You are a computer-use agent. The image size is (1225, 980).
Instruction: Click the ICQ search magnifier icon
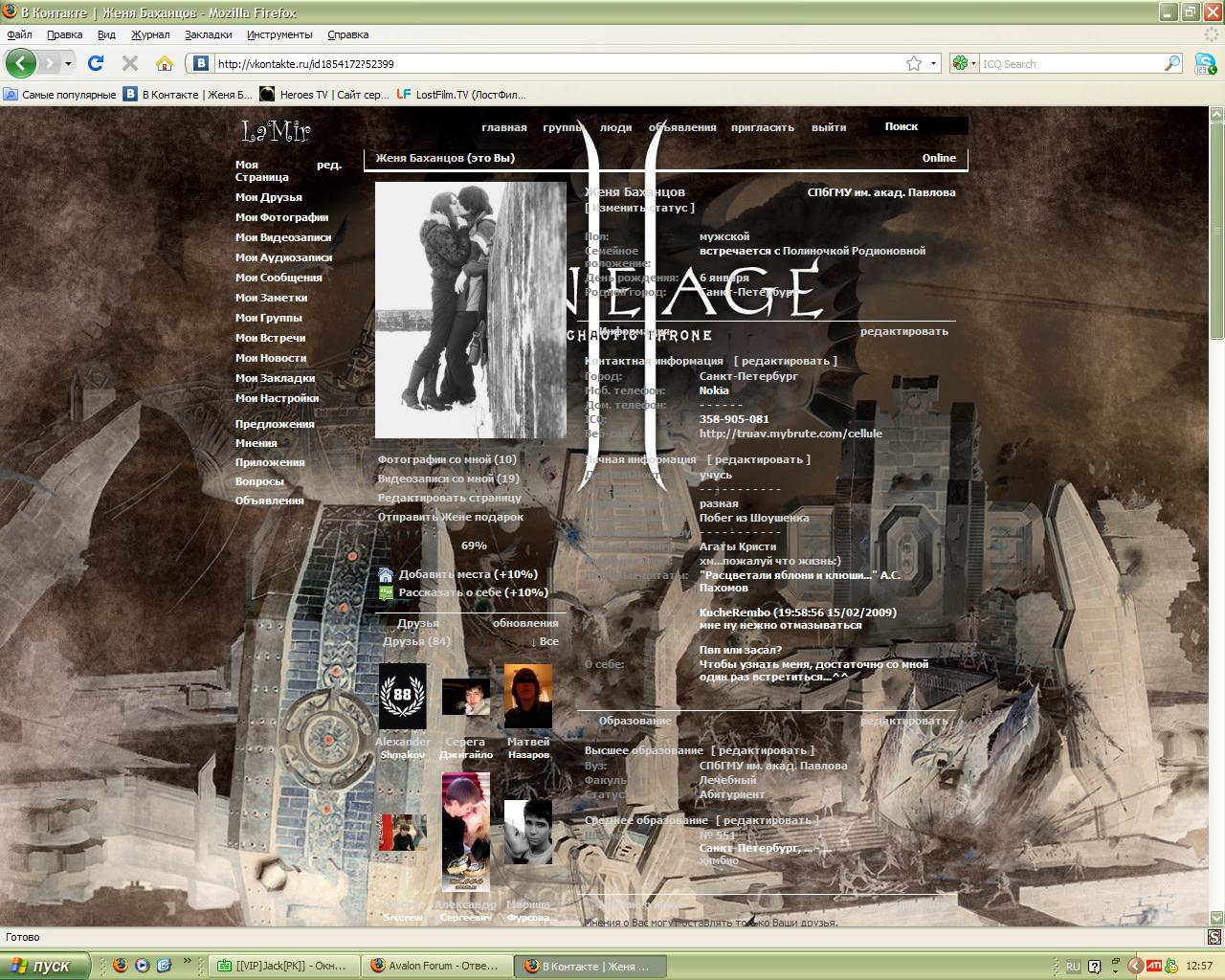tap(1172, 63)
